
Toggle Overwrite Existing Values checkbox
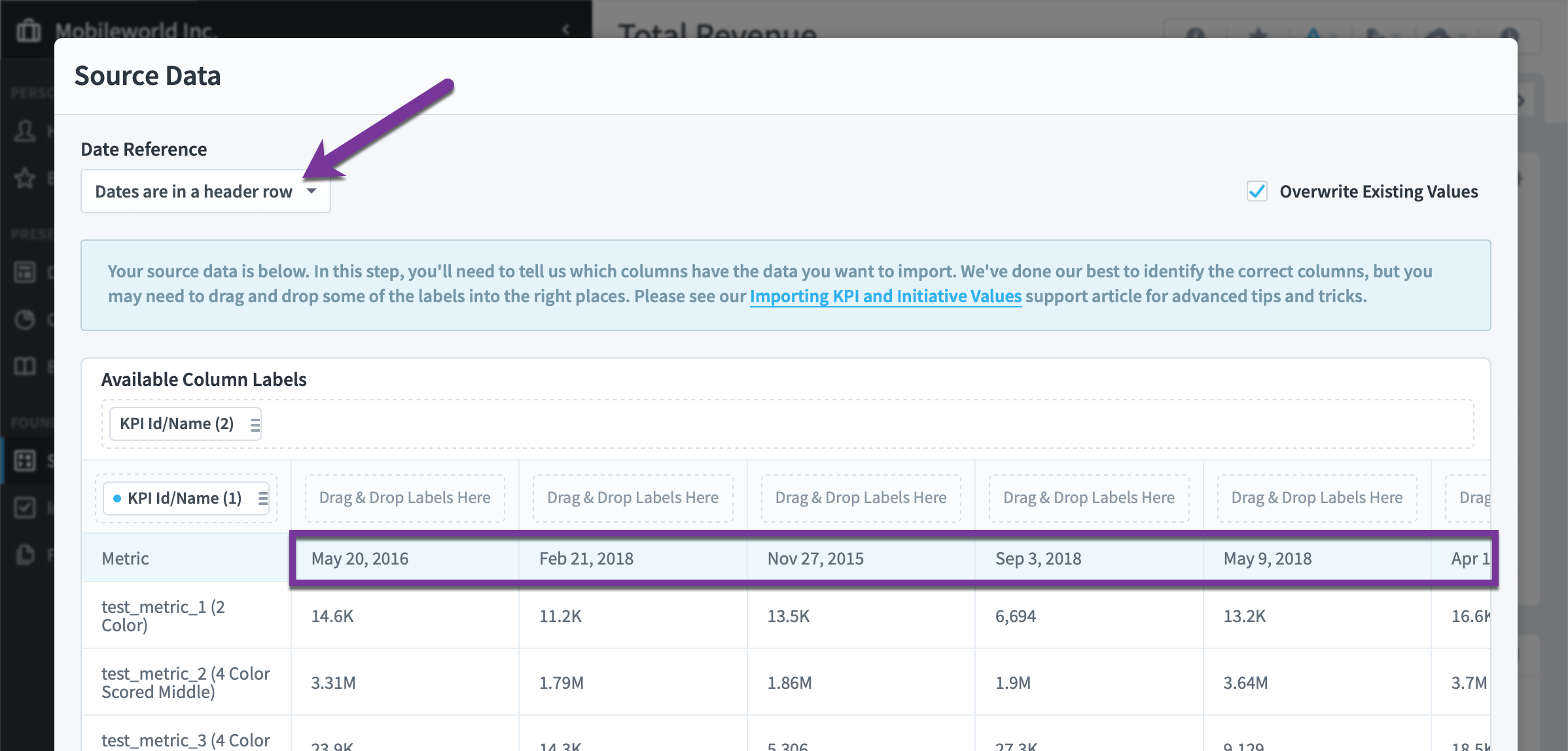1256,191
